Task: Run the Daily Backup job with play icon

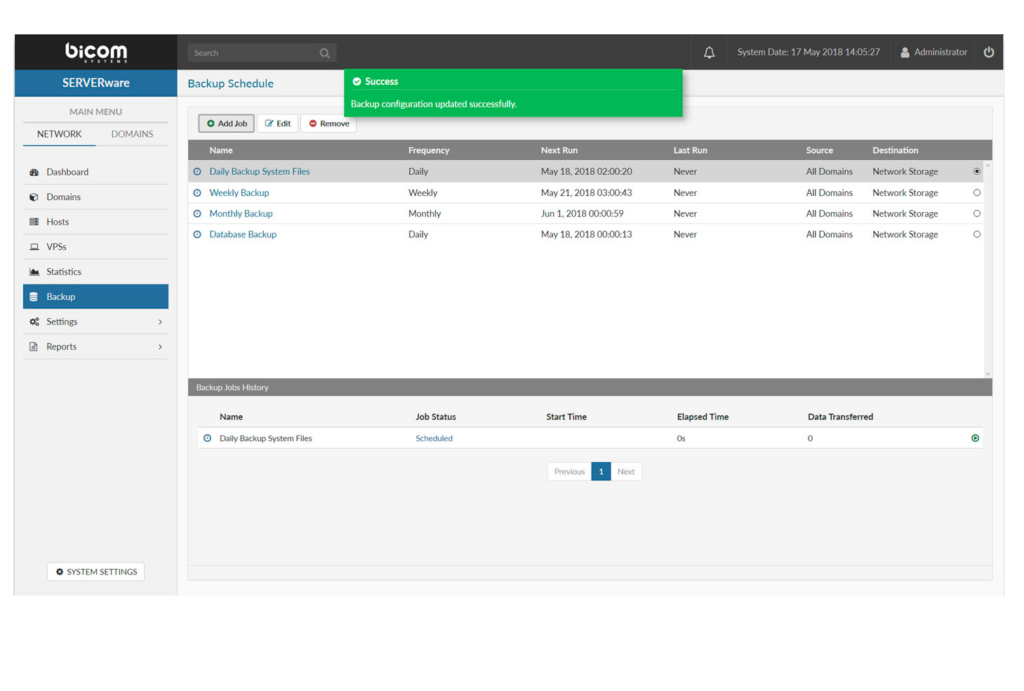Action: point(975,438)
